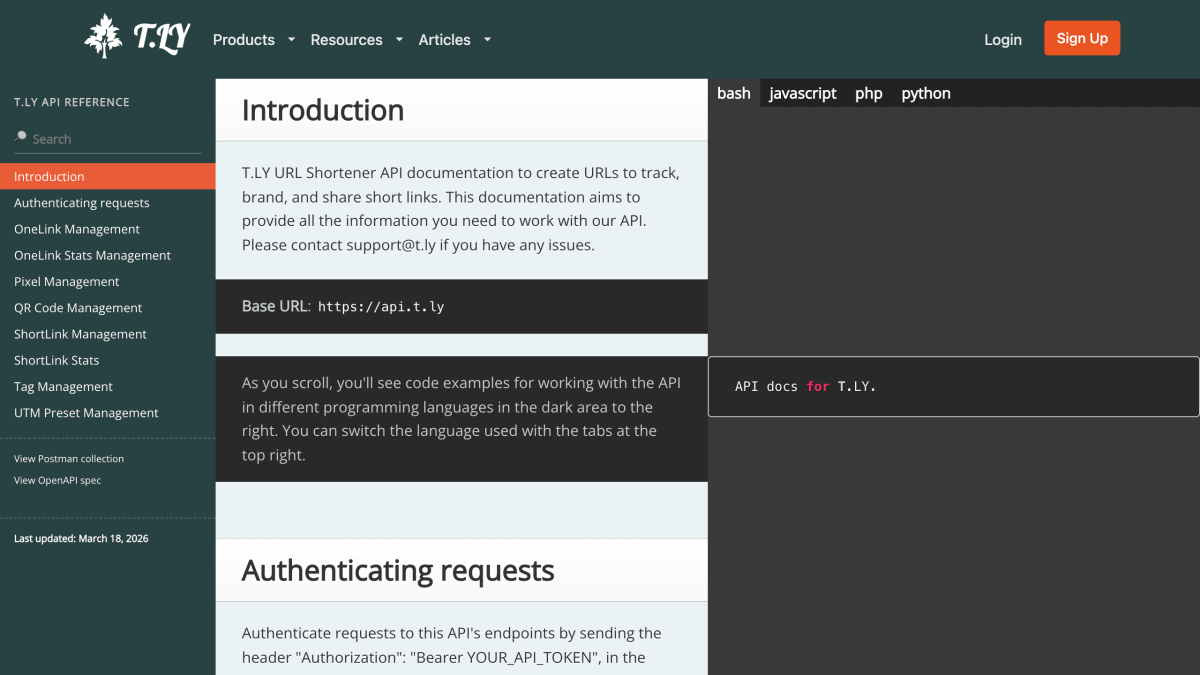Open the Articles menu
The height and width of the screenshot is (675, 1200).
pyautogui.click(x=444, y=40)
